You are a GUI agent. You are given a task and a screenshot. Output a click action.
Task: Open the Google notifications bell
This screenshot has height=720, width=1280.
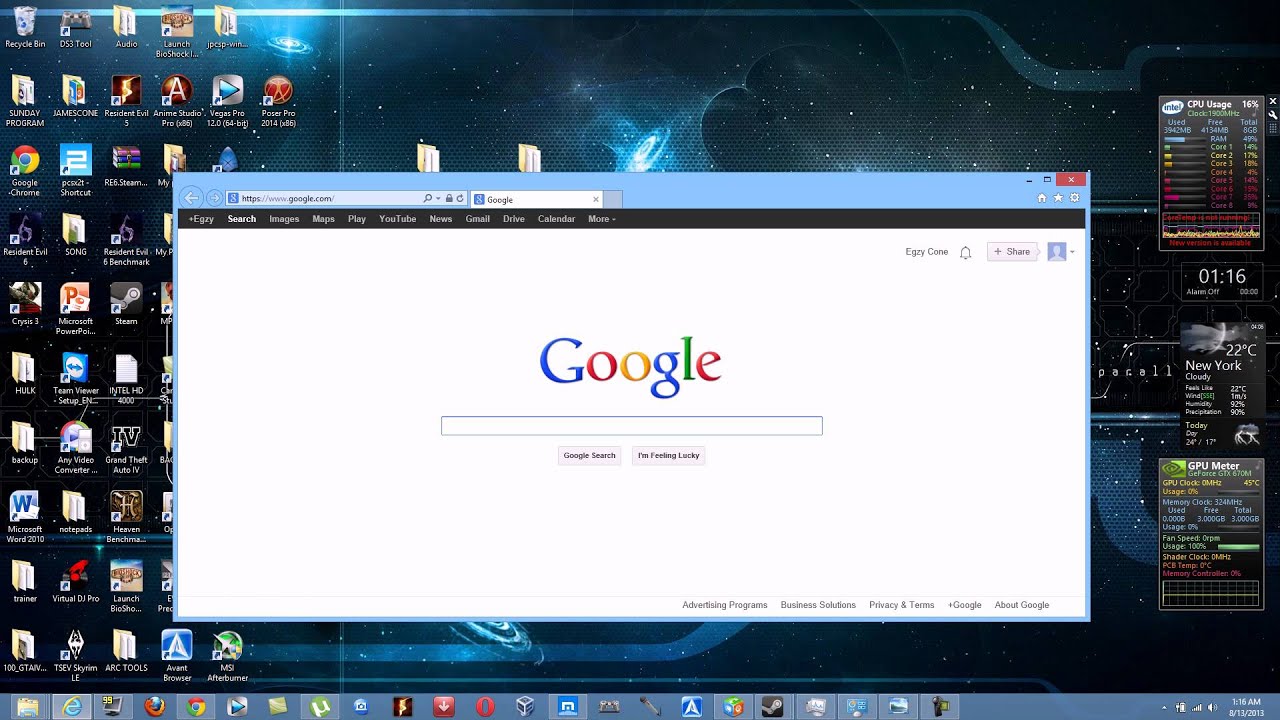point(965,252)
